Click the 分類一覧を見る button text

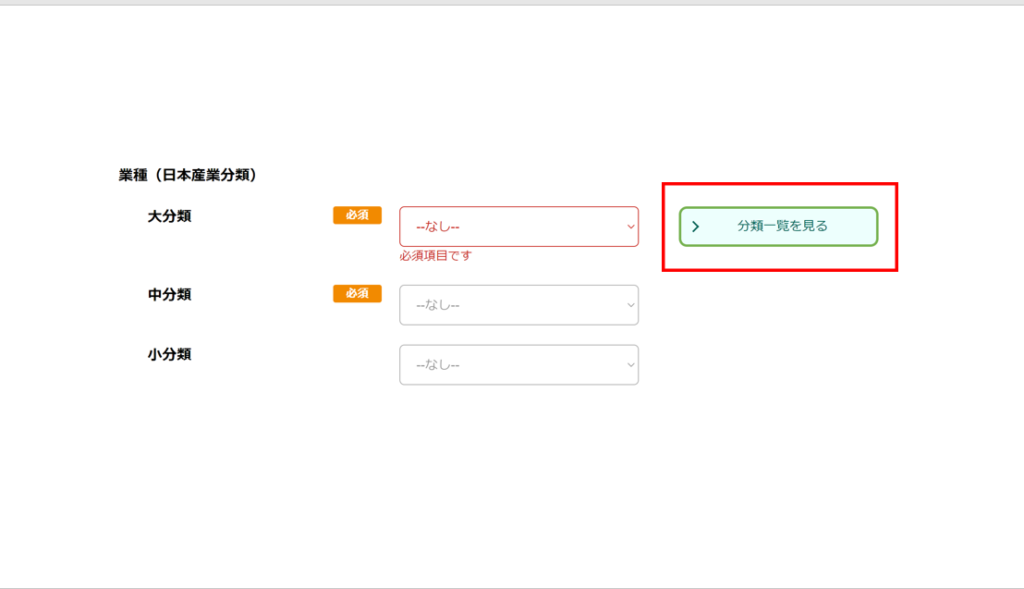(782, 226)
